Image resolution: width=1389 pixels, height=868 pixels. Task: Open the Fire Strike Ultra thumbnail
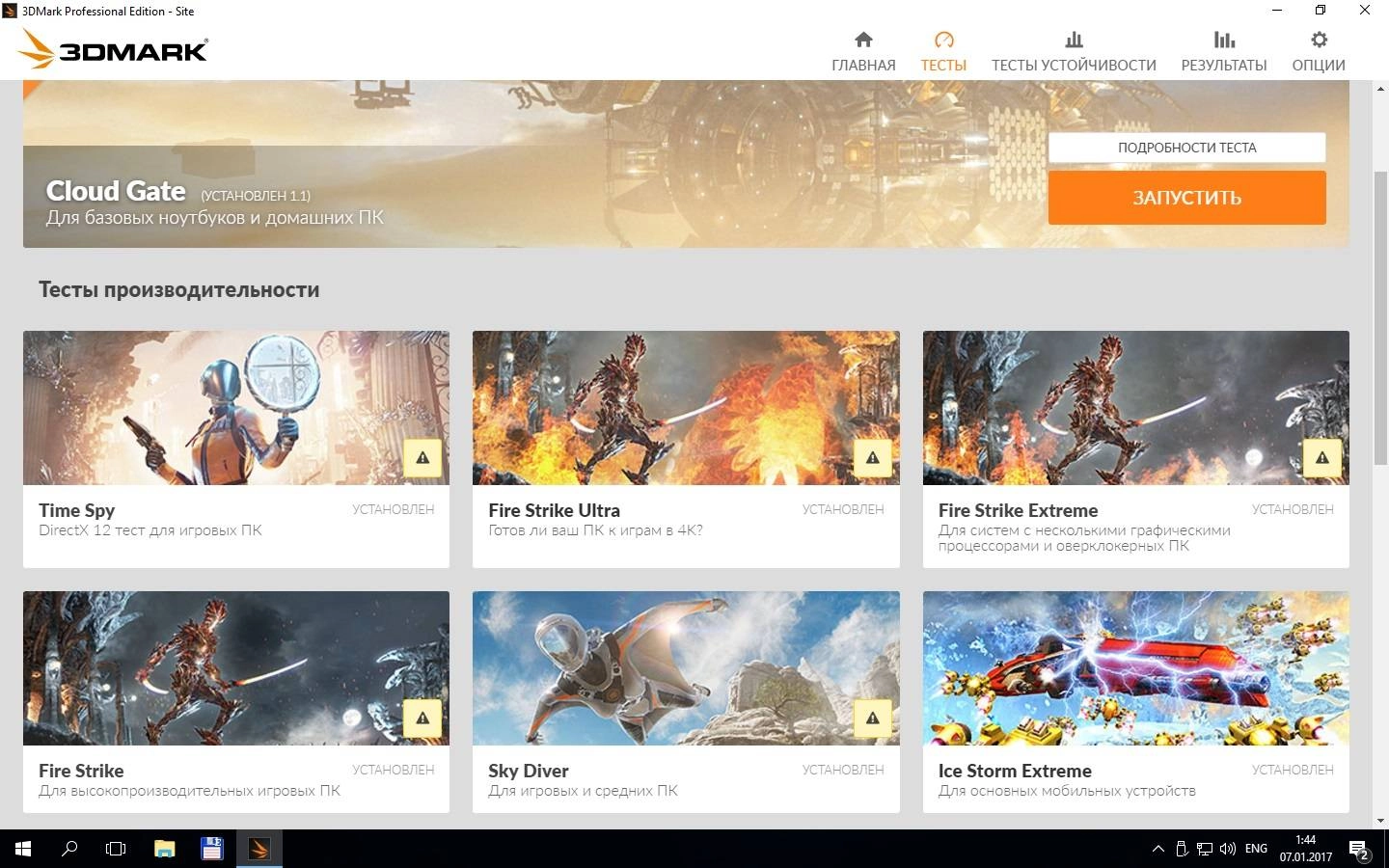pyautogui.click(x=686, y=408)
